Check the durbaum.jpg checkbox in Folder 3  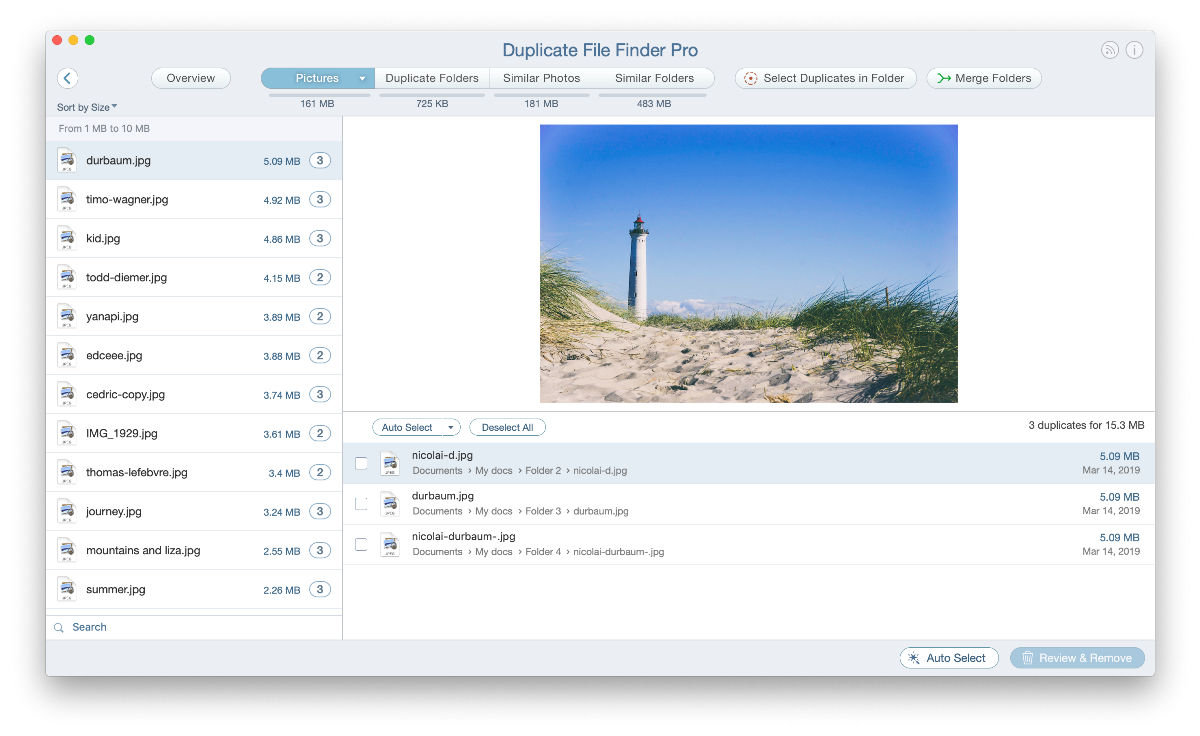361,504
